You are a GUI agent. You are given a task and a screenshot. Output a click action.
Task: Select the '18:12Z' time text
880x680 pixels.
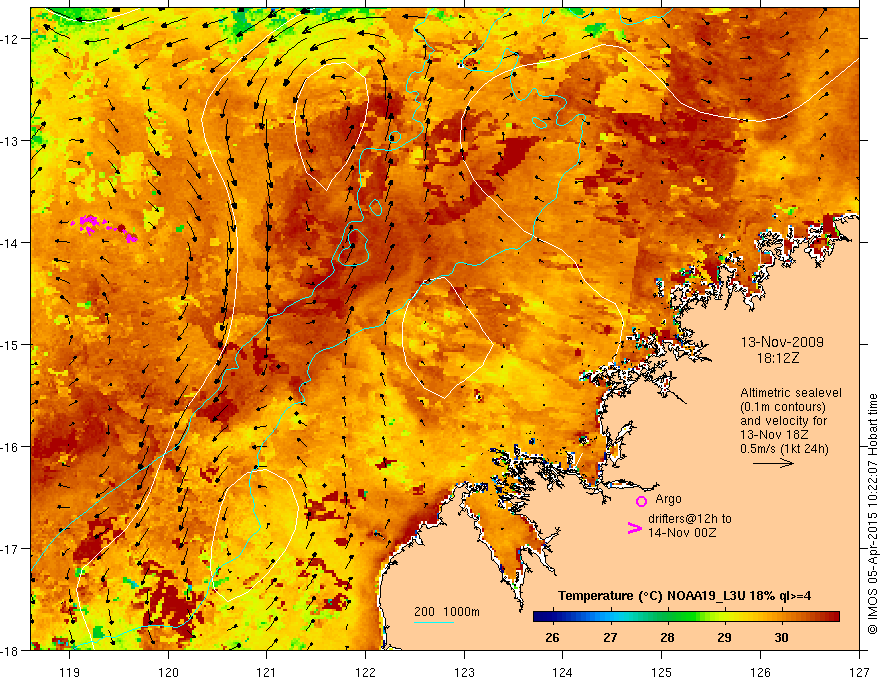click(777, 357)
